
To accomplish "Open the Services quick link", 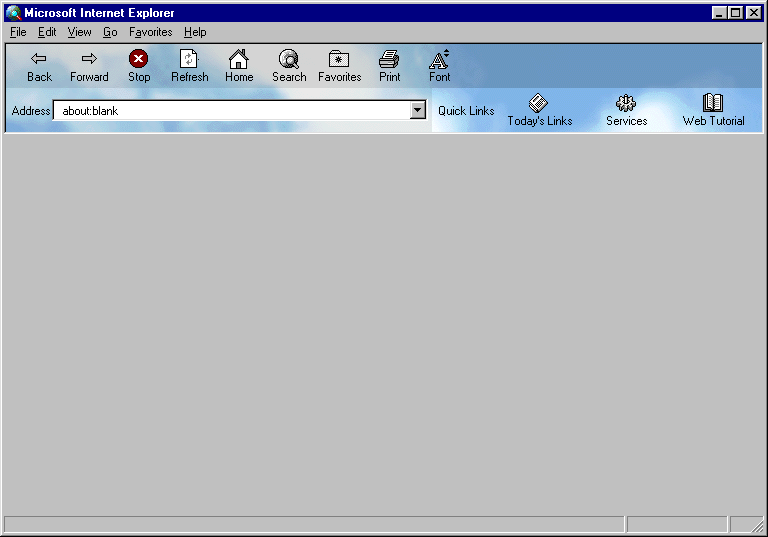I will tap(626, 110).
